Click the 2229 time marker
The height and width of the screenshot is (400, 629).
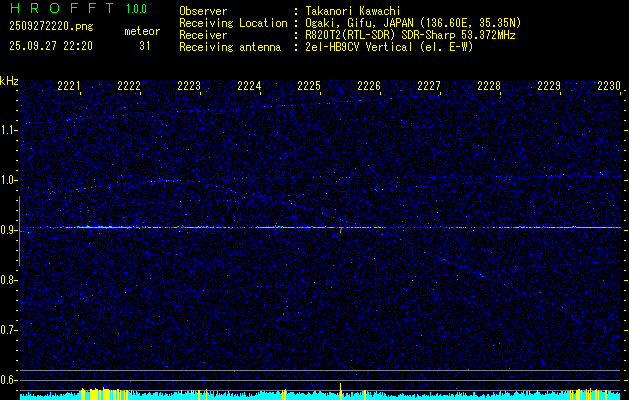click(x=549, y=86)
